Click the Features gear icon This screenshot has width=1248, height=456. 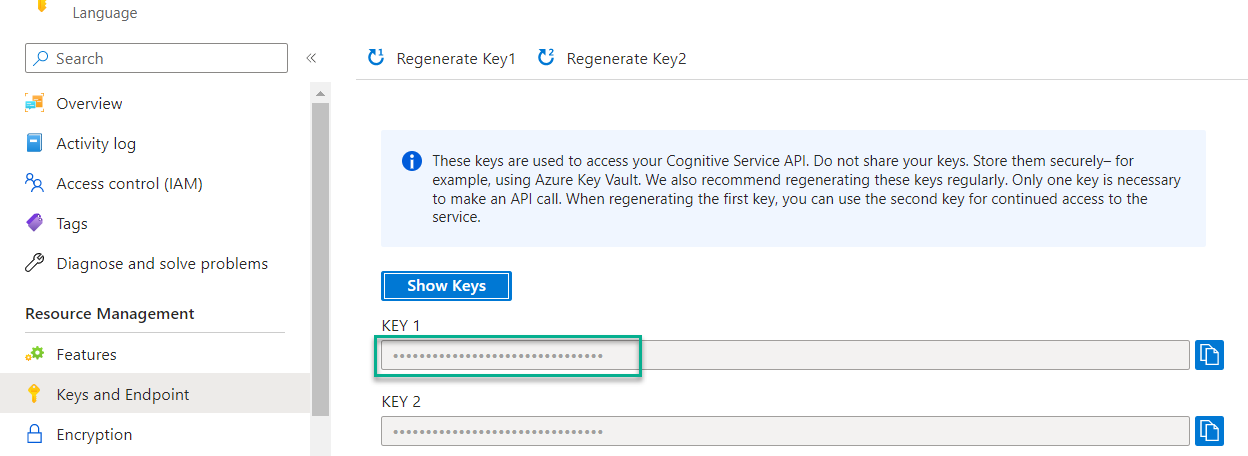click(35, 354)
